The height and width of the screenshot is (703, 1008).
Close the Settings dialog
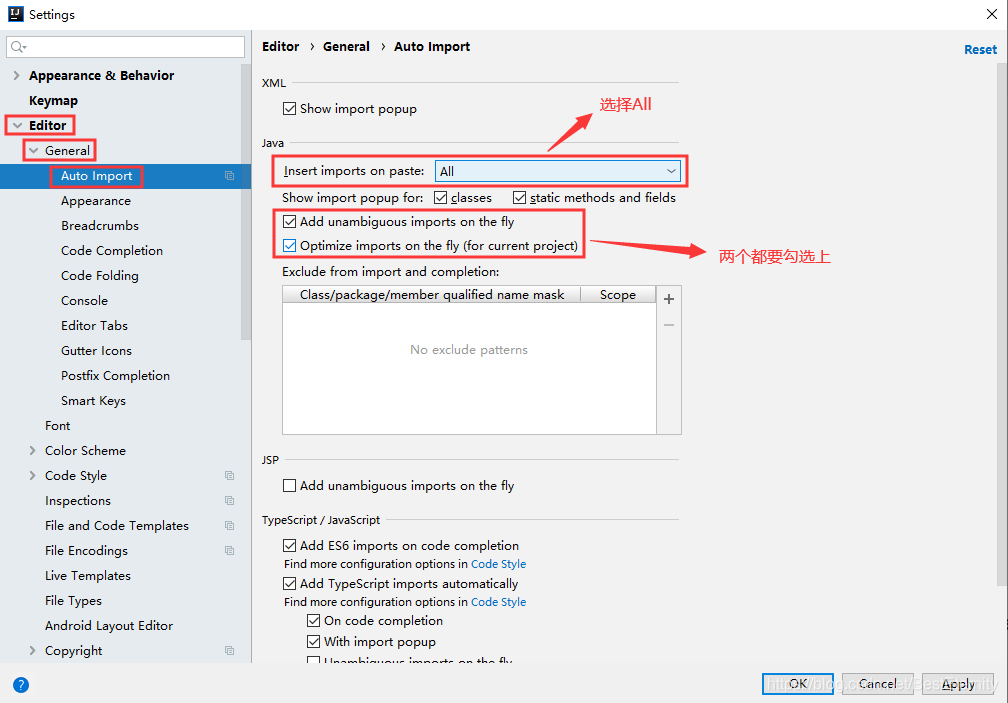992,14
